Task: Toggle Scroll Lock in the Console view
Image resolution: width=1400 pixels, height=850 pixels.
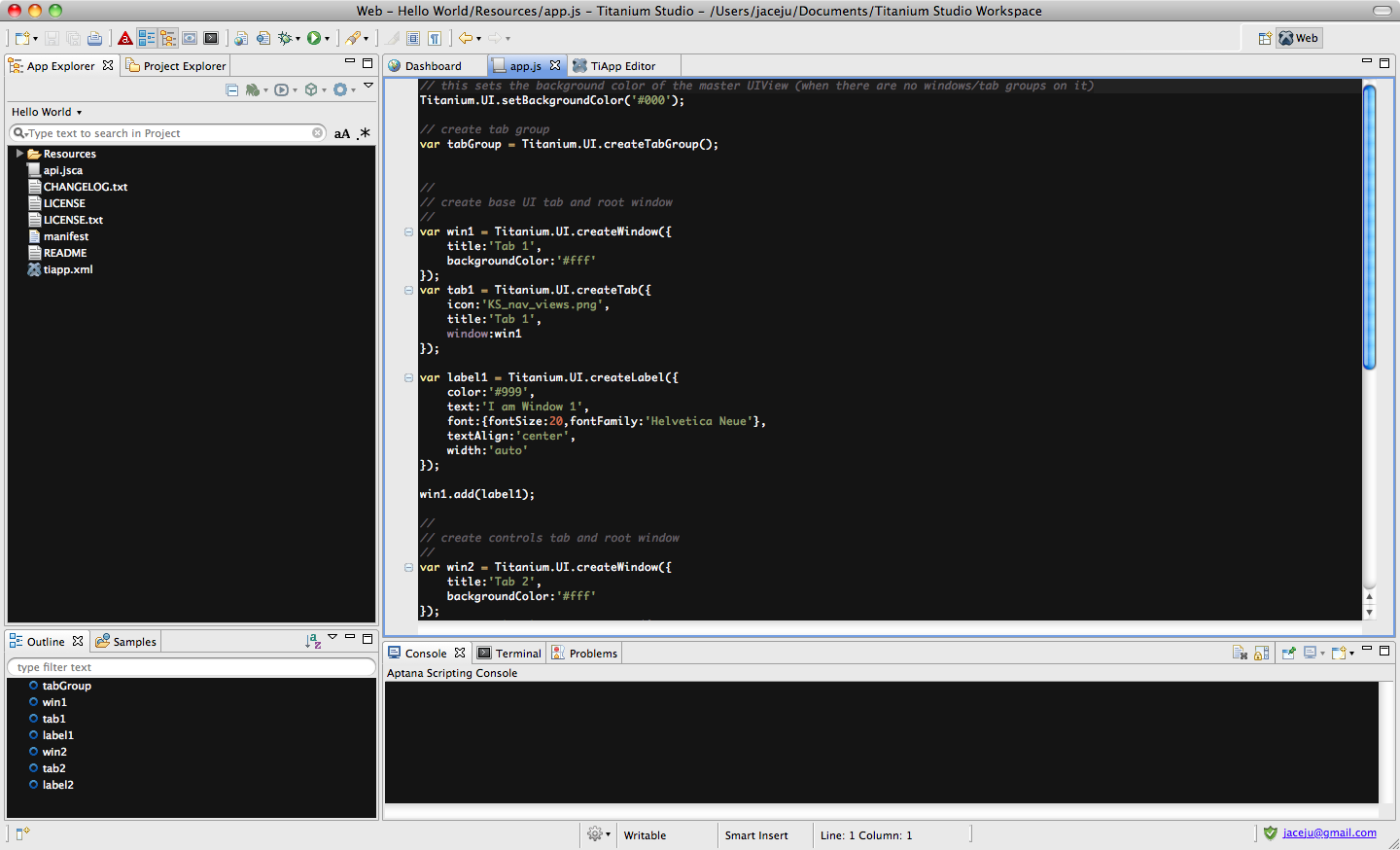Action: [x=1261, y=653]
